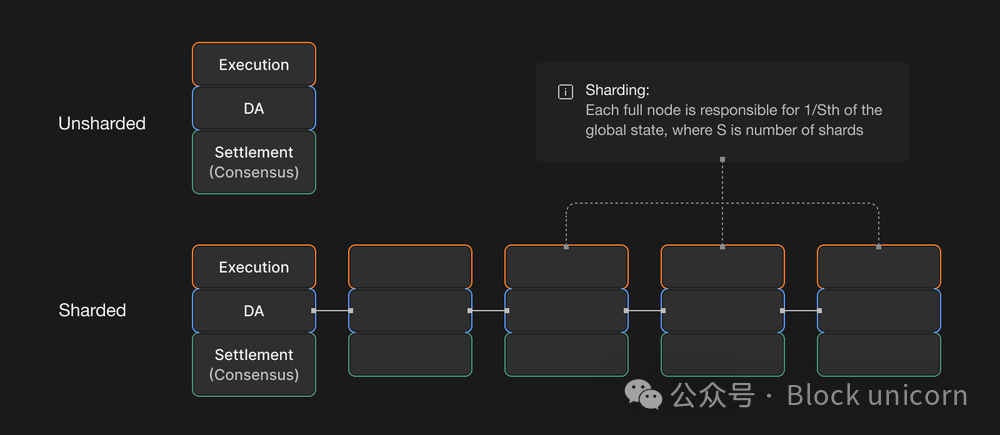The image size is (1000, 435).
Task: Select the Execution box in the Unsharded stack
Action: click(254, 65)
